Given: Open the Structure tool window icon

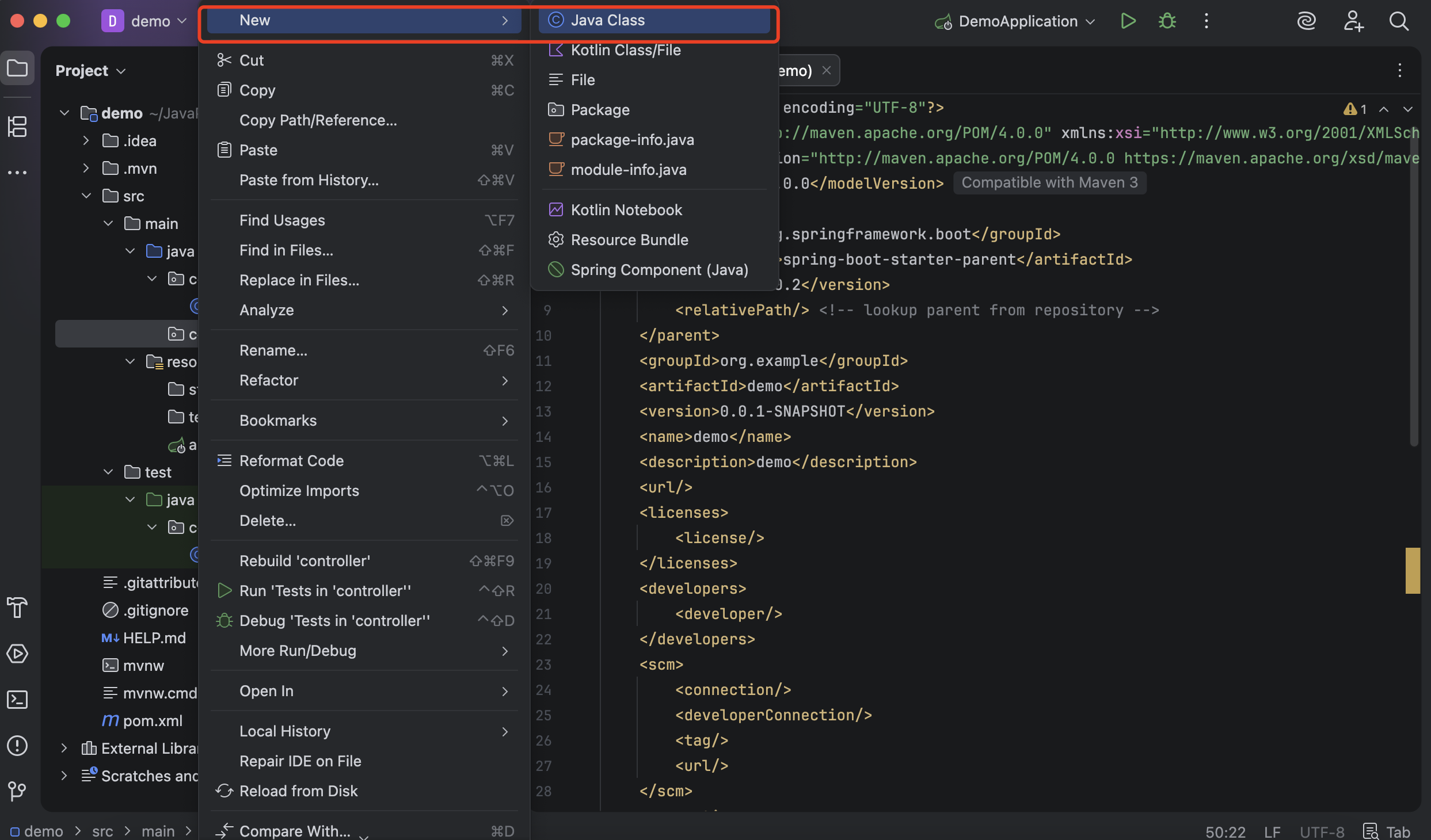Looking at the screenshot, I should point(17,127).
